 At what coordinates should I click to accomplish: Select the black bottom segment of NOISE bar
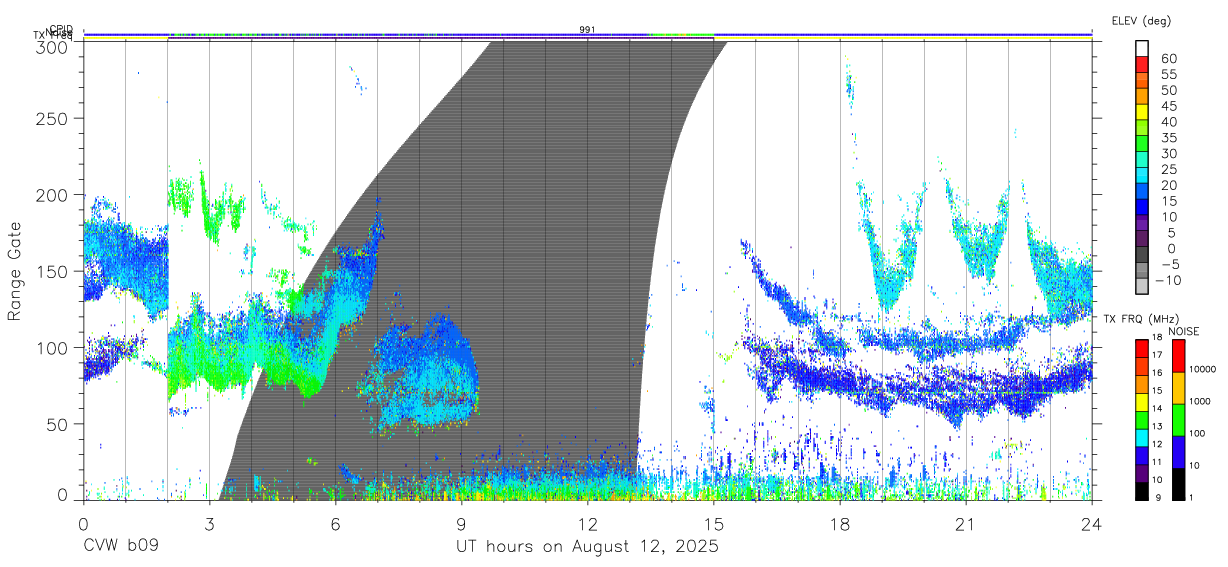(1177, 484)
